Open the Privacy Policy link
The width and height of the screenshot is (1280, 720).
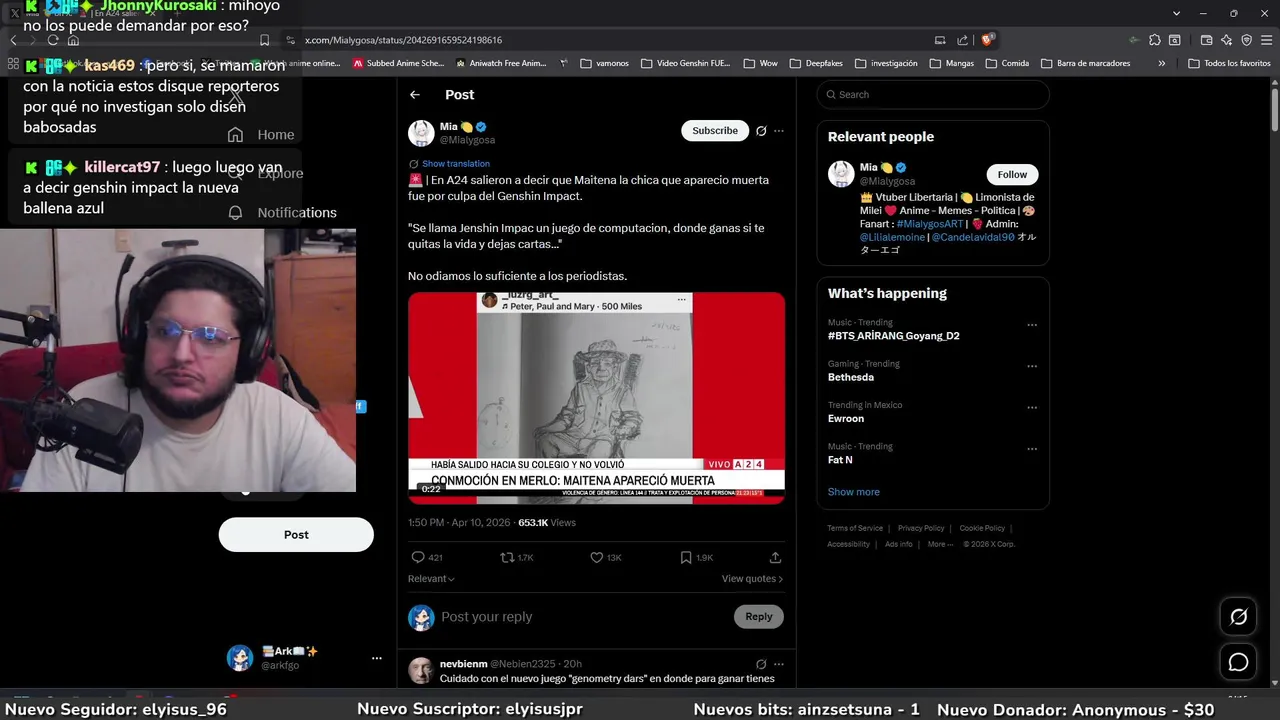pos(921,528)
